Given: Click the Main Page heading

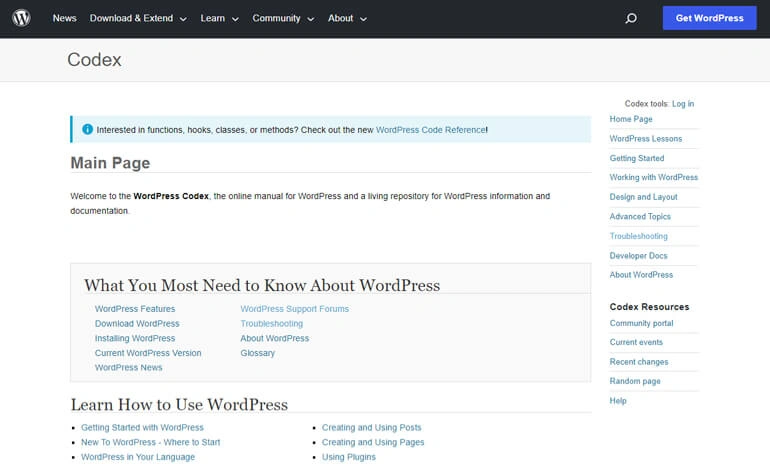Looking at the screenshot, I should click(x=110, y=163).
